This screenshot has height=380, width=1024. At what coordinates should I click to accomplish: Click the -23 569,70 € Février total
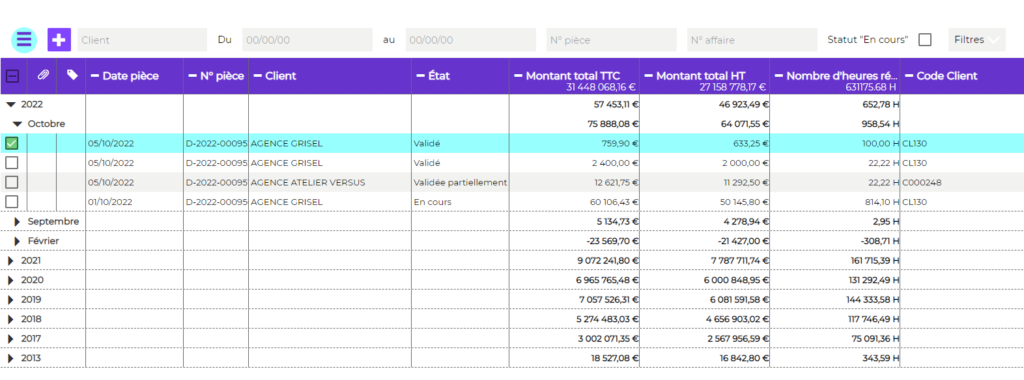[x=613, y=242]
